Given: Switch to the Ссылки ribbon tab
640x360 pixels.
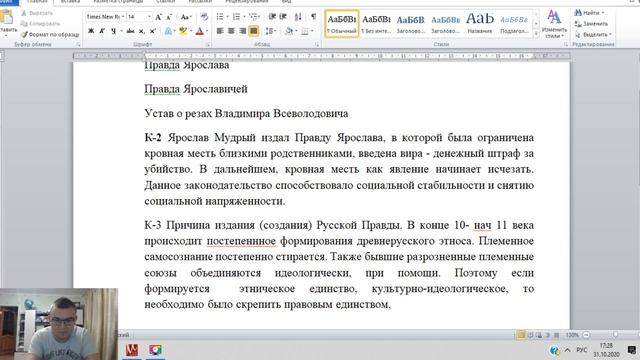Looking at the screenshot, I should [x=165, y=2].
